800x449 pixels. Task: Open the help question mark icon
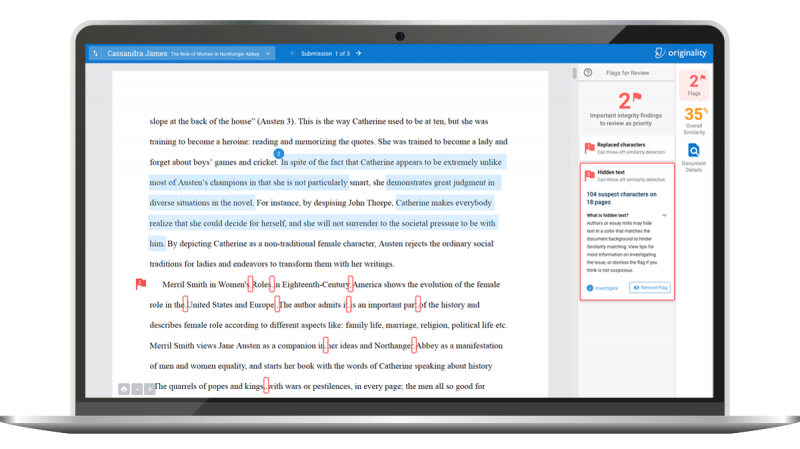point(588,72)
